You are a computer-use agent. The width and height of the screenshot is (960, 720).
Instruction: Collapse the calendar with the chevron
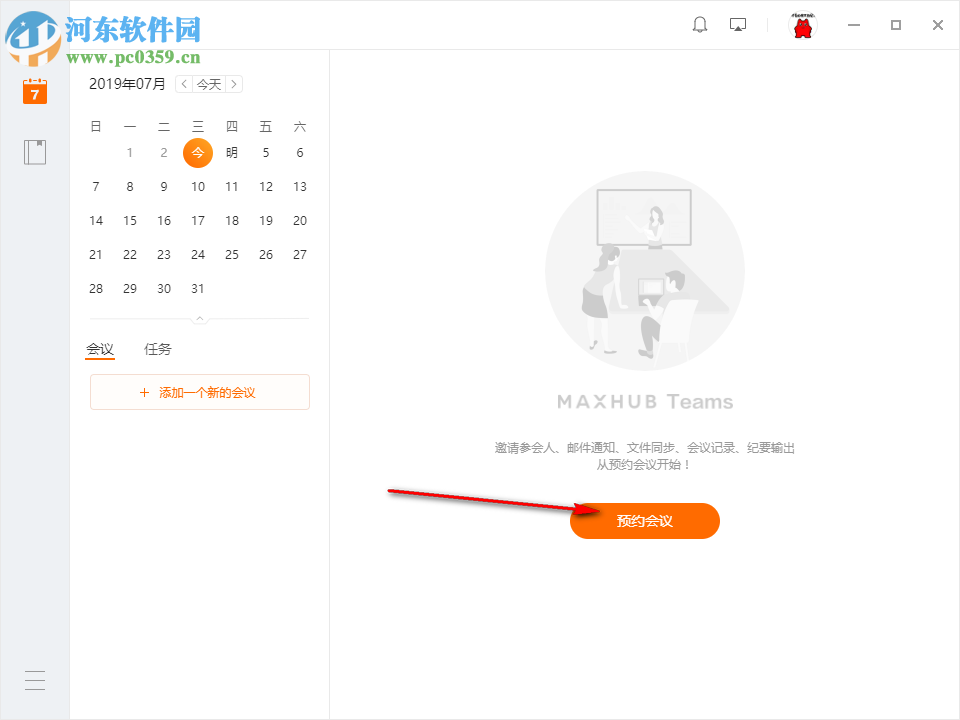199,317
